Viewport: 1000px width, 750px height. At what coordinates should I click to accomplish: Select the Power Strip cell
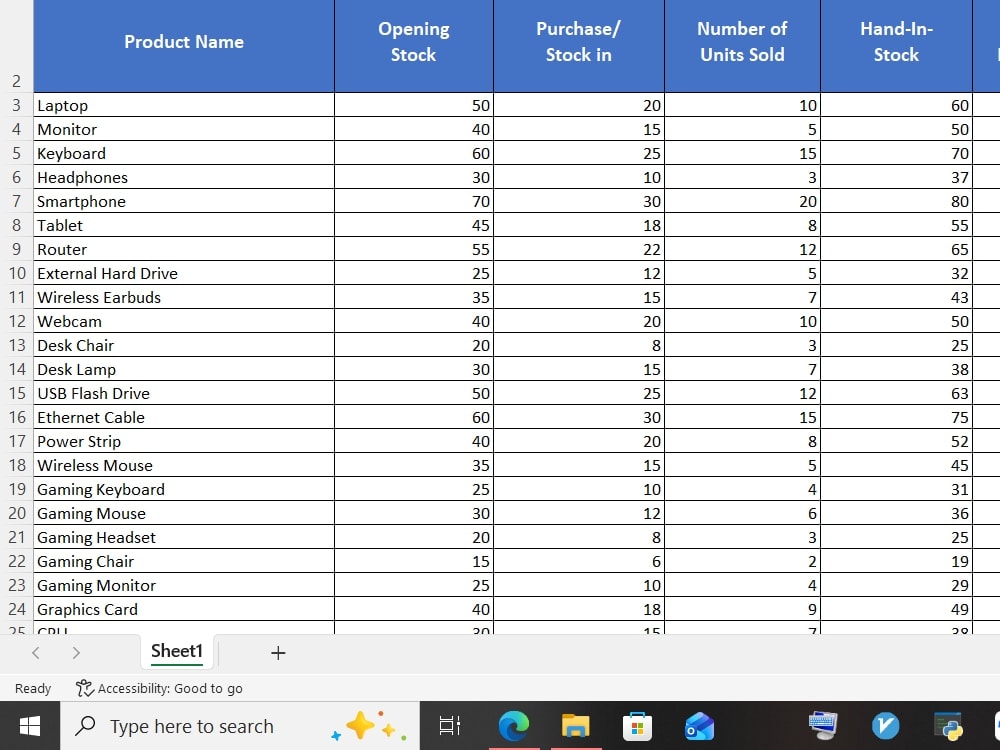(x=184, y=441)
